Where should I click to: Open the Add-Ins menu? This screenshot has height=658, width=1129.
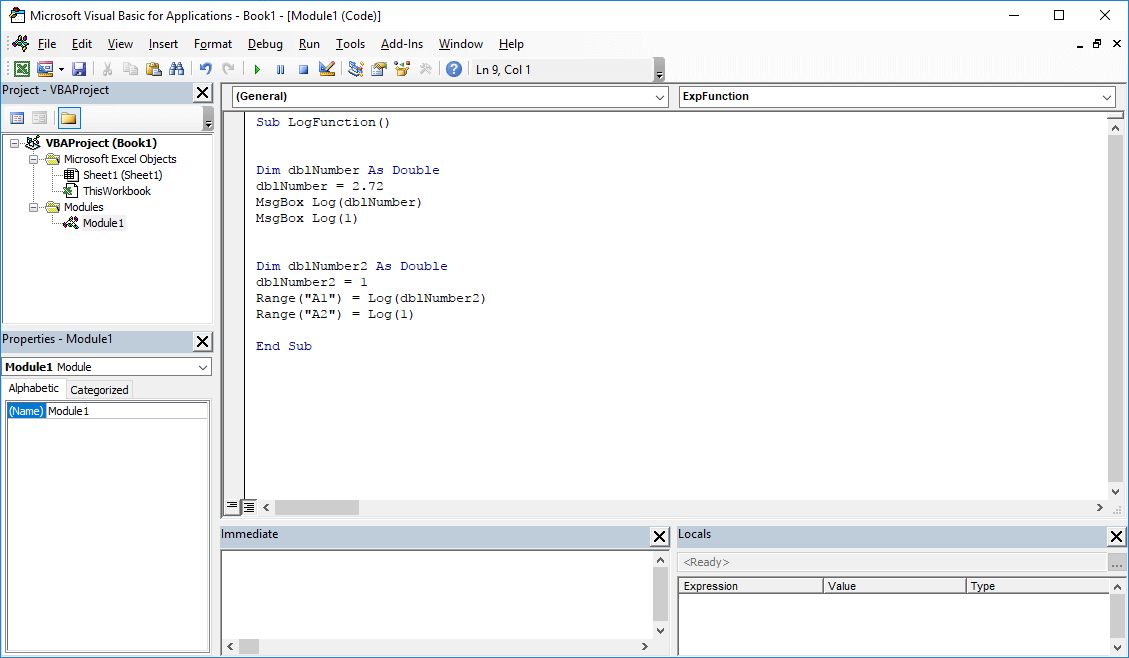[402, 44]
